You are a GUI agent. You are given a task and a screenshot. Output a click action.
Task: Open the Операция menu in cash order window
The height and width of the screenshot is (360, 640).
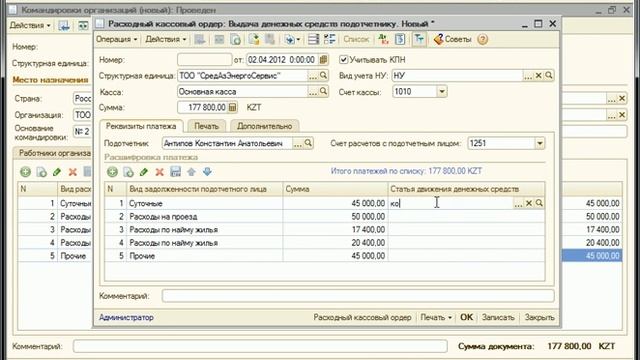[116, 39]
